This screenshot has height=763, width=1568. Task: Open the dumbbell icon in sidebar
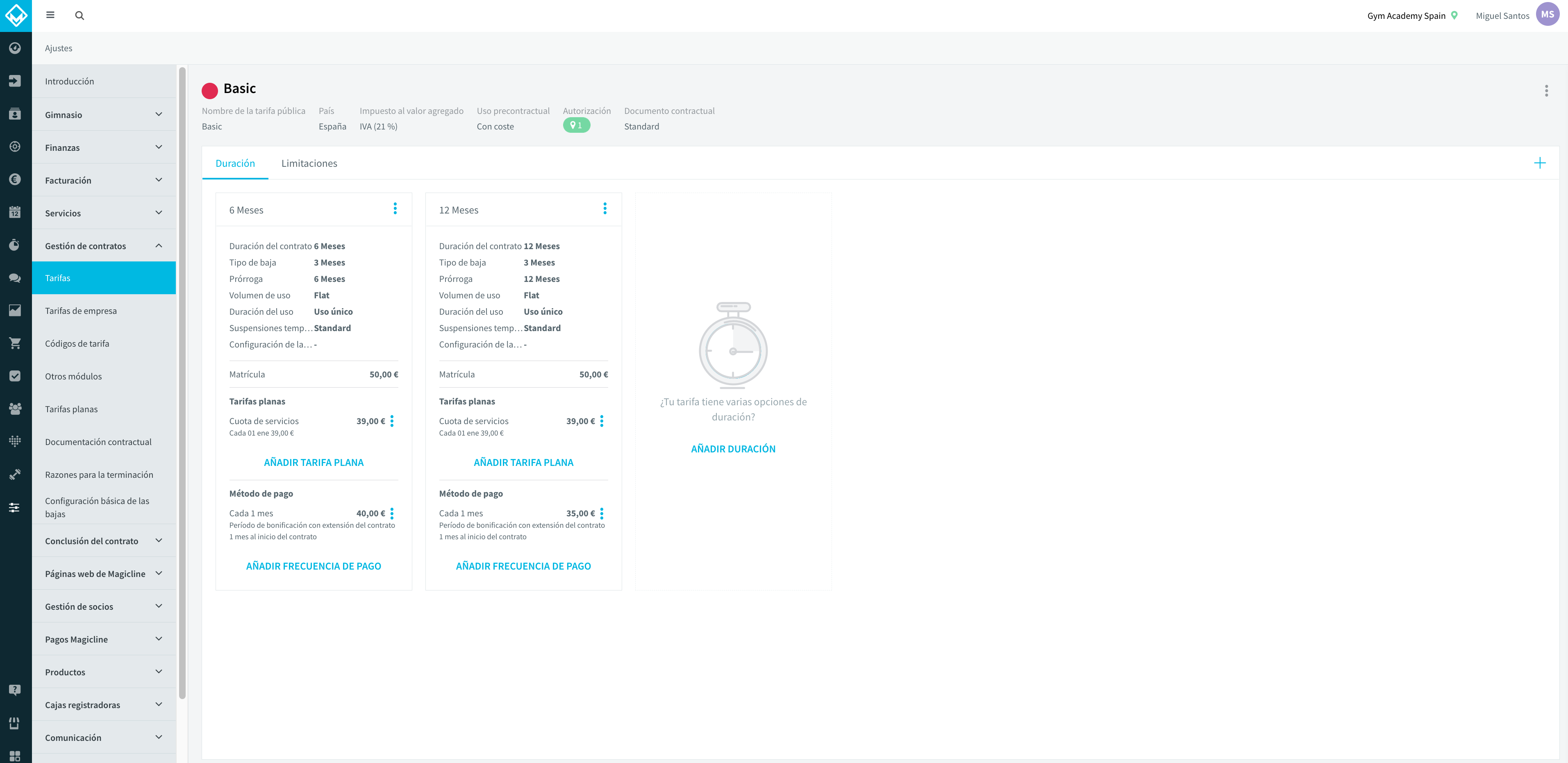click(15, 475)
